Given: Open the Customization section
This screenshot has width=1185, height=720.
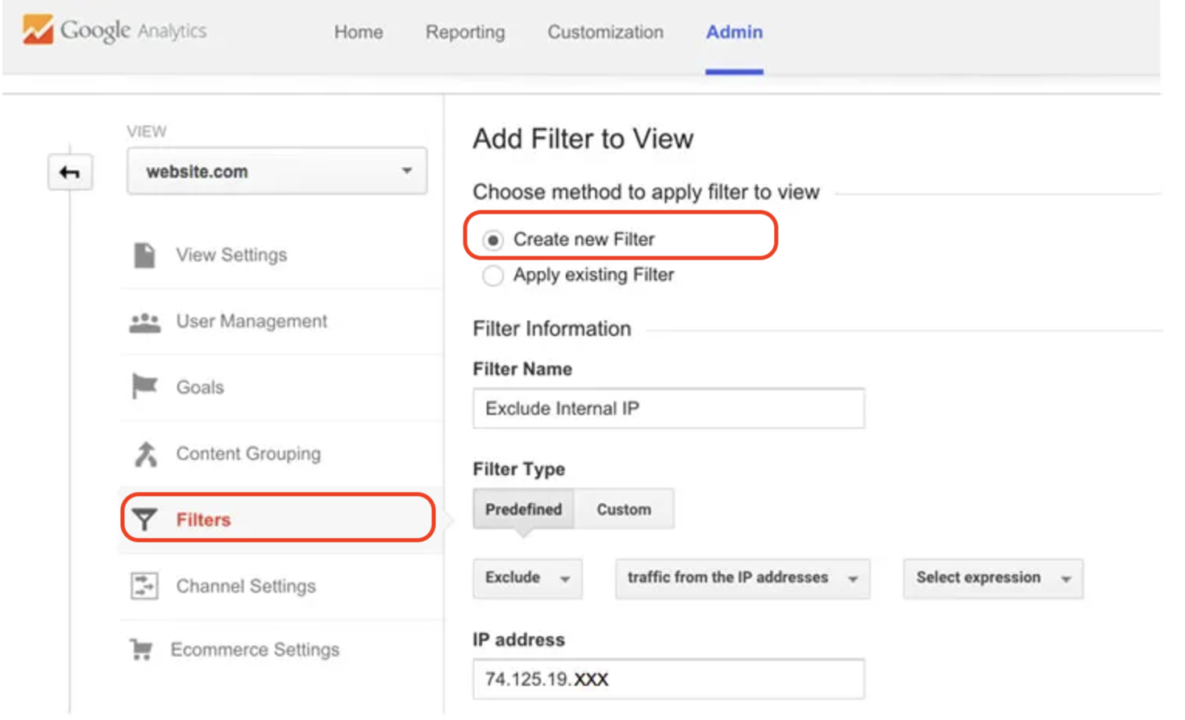Looking at the screenshot, I should [604, 32].
